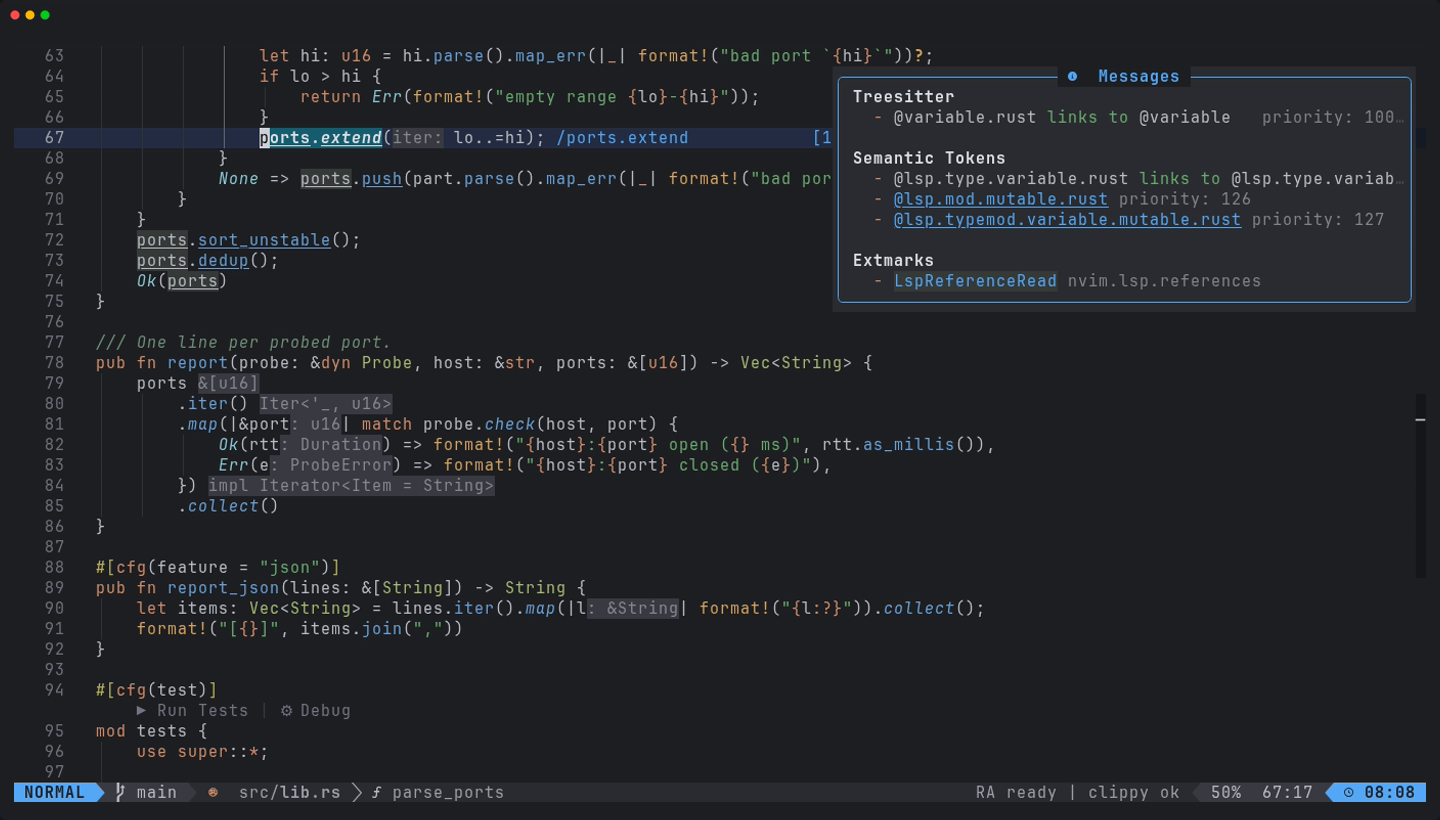Click the "Iter<'_, u16>" inlay hint

click(325, 404)
